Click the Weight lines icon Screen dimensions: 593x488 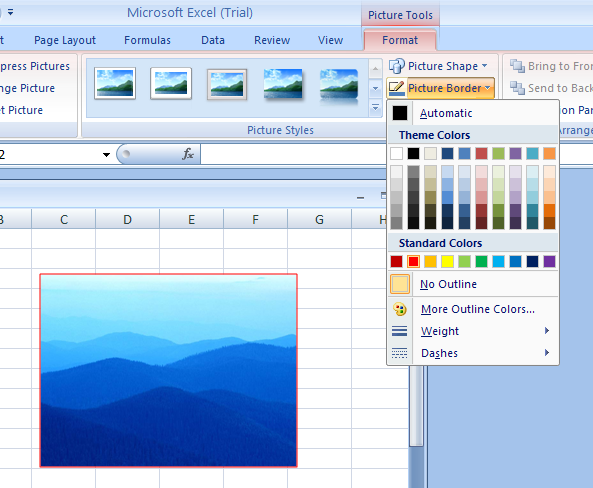(400, 331)
